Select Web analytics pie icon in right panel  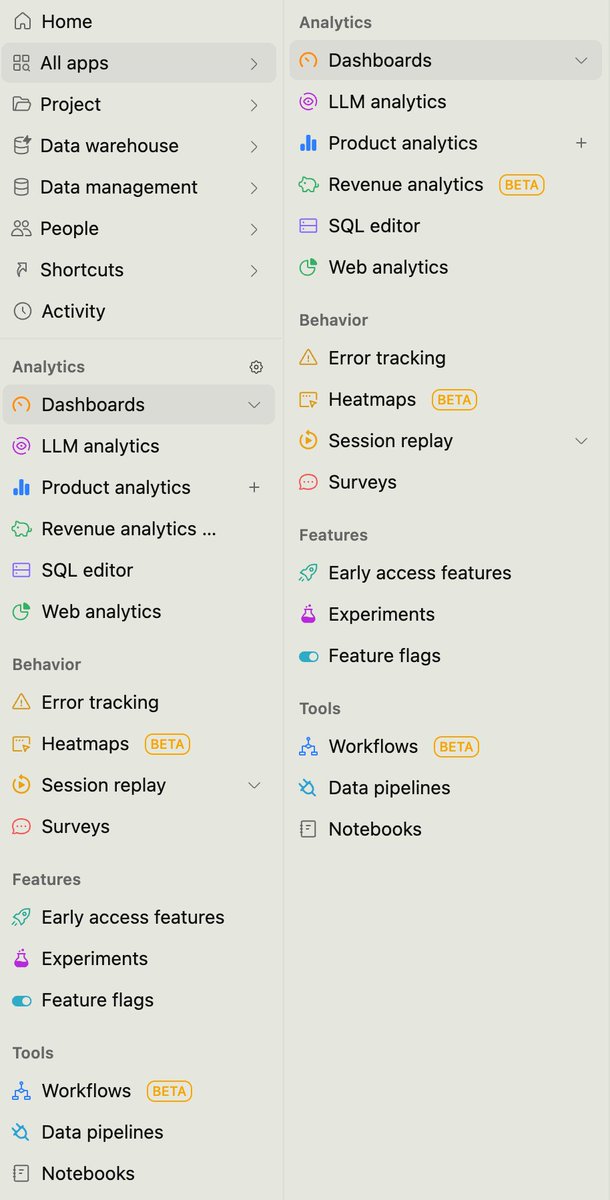point(309,268)
